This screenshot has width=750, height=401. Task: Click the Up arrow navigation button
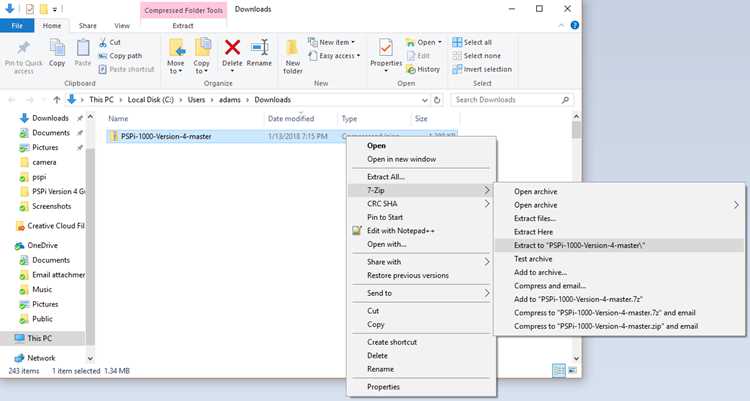coord(56,100)
